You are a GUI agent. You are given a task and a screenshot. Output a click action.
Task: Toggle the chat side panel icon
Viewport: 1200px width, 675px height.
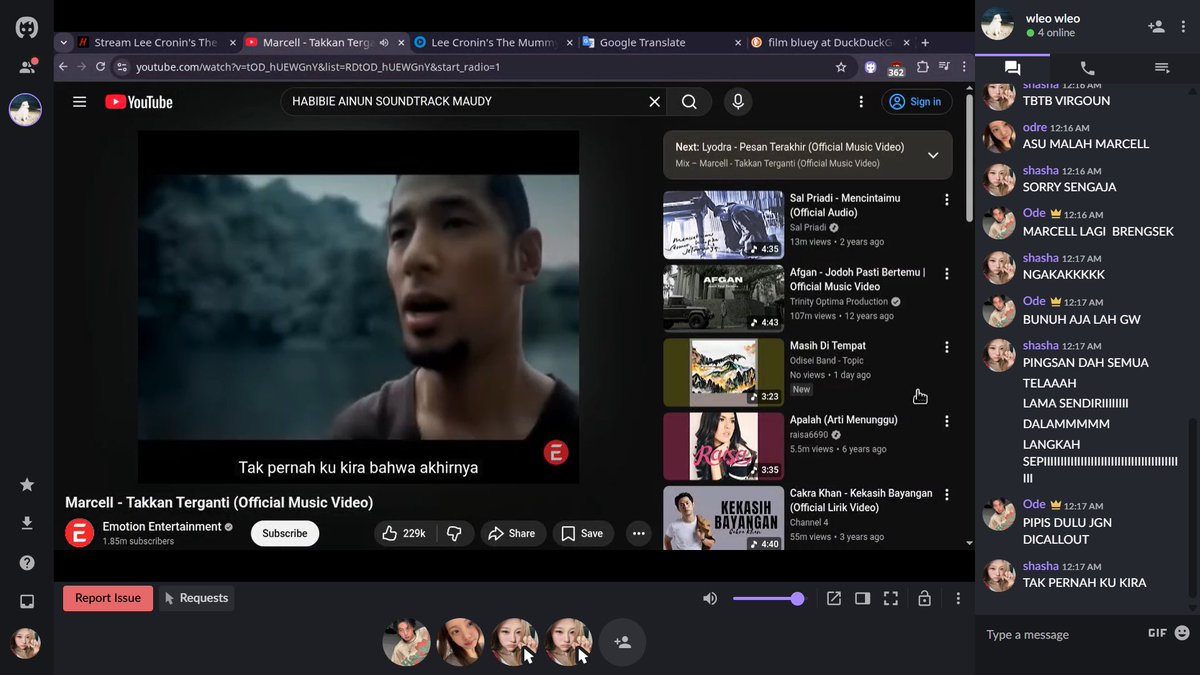point(862,599)
